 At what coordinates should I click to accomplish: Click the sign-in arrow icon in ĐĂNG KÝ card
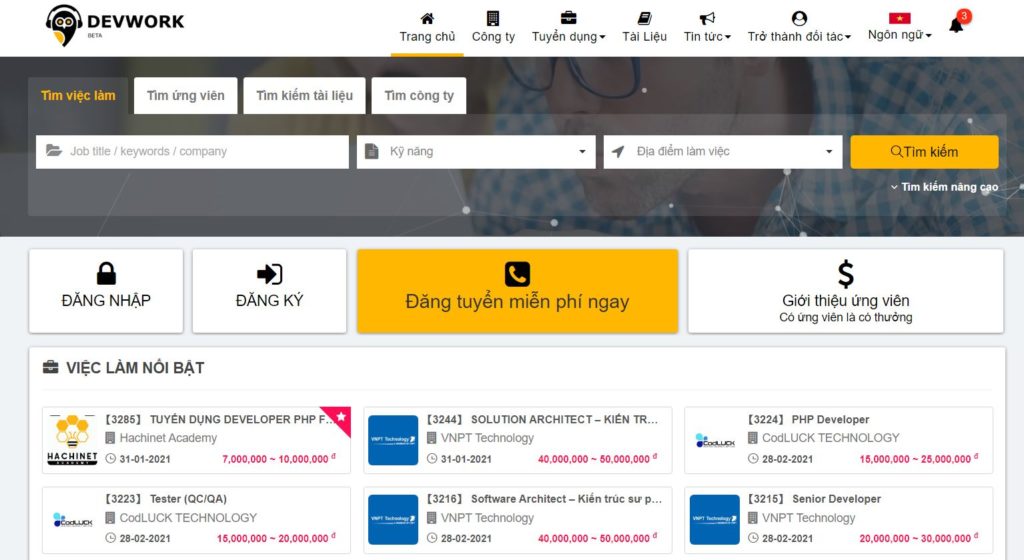(269, 274)
